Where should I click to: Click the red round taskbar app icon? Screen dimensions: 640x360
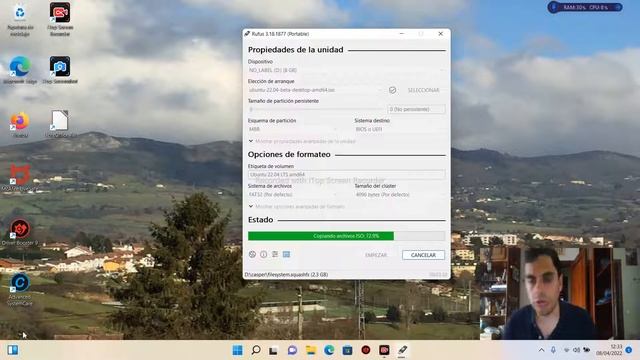click(366, 350)
